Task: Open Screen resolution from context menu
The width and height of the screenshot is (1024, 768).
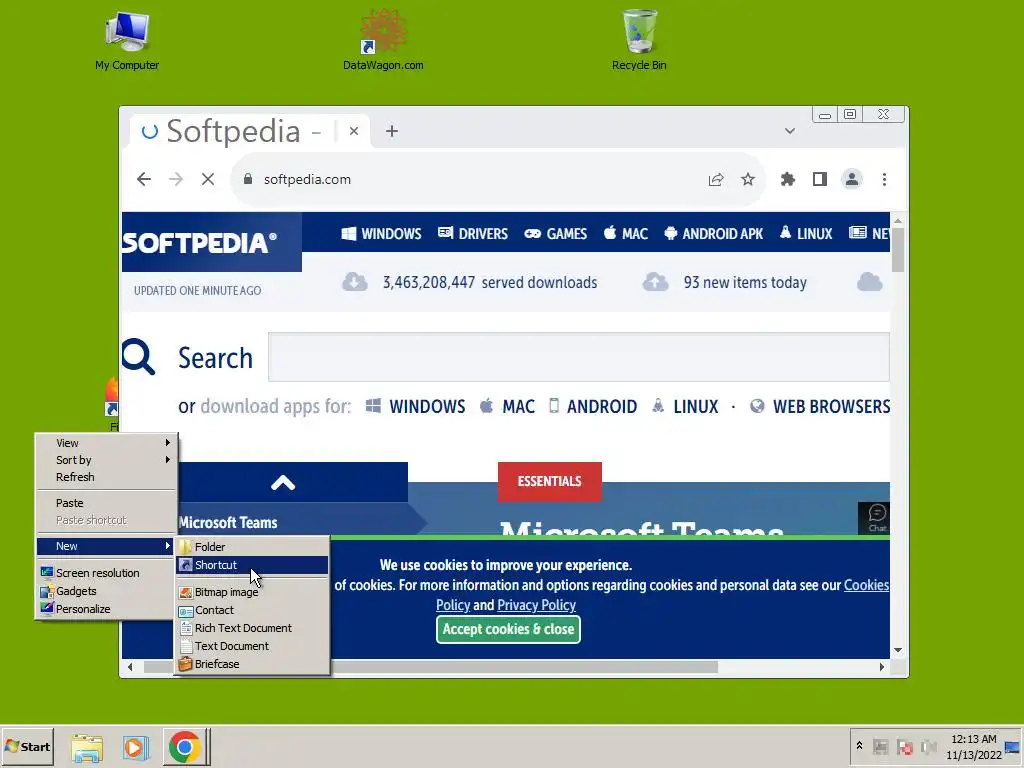Action: 106,573
